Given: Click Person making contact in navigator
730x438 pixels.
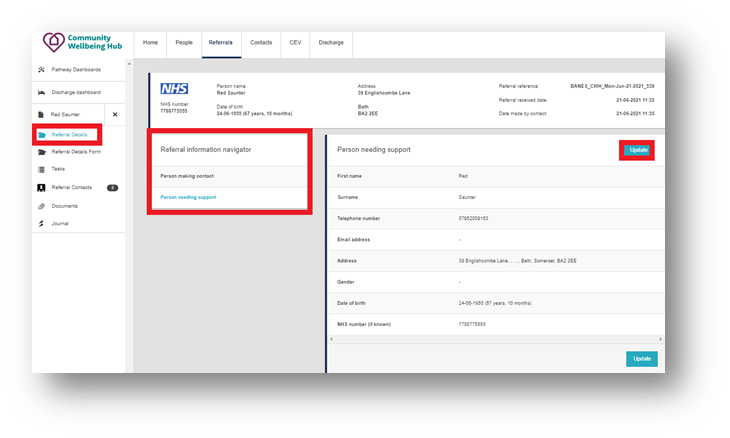Looking at the screenshot, I should [187, 176].
